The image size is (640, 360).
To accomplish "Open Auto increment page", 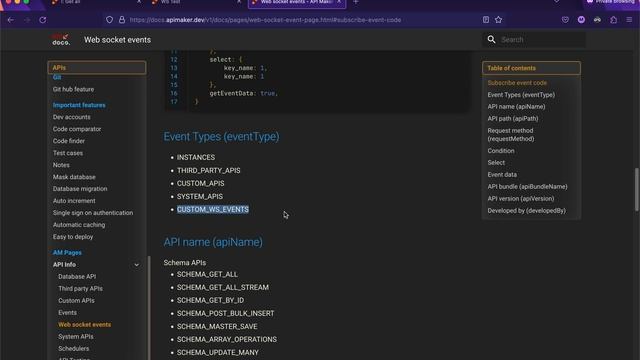I will coord(74,201).
